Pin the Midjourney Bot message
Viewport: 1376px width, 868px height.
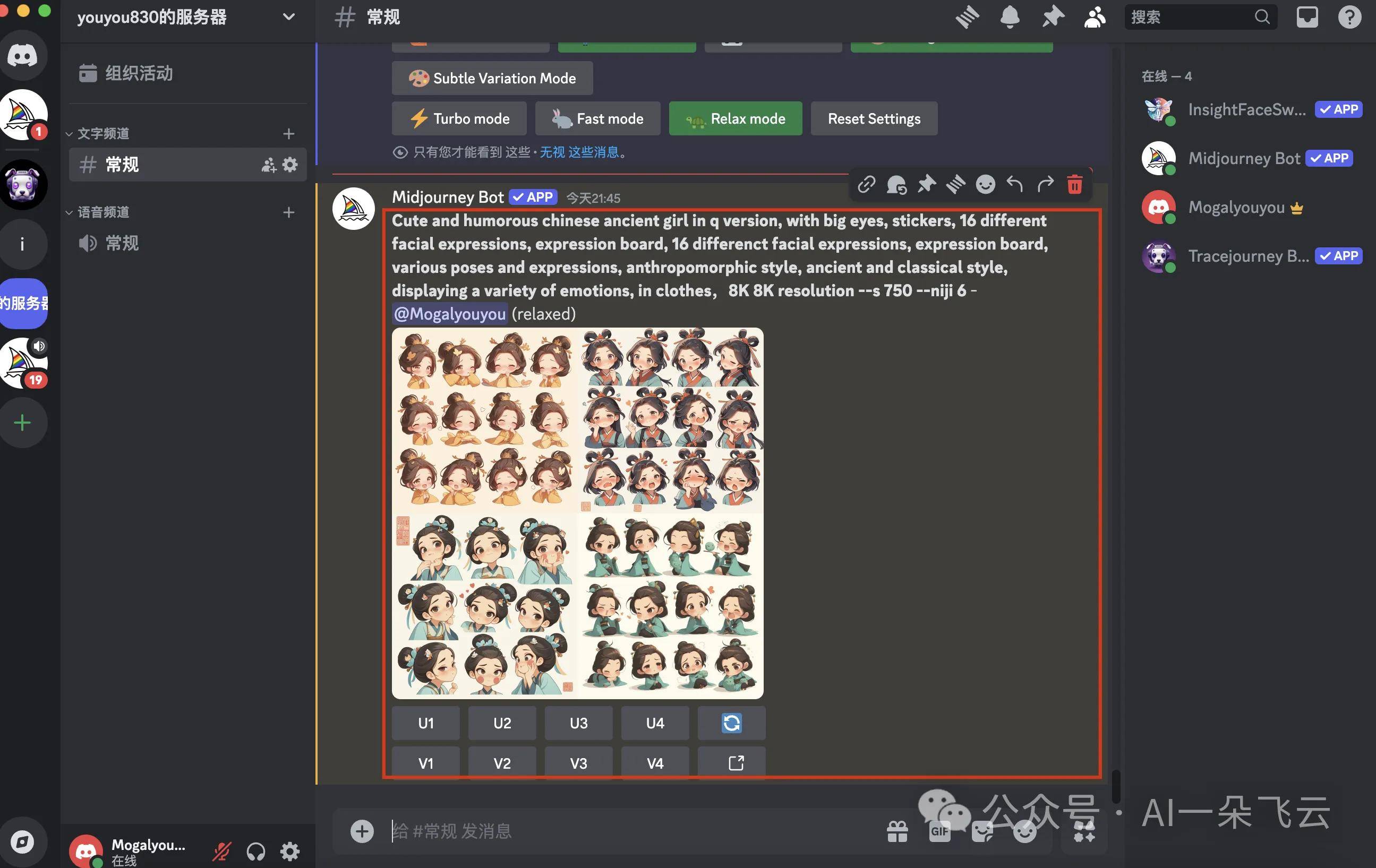pos(926,184)
